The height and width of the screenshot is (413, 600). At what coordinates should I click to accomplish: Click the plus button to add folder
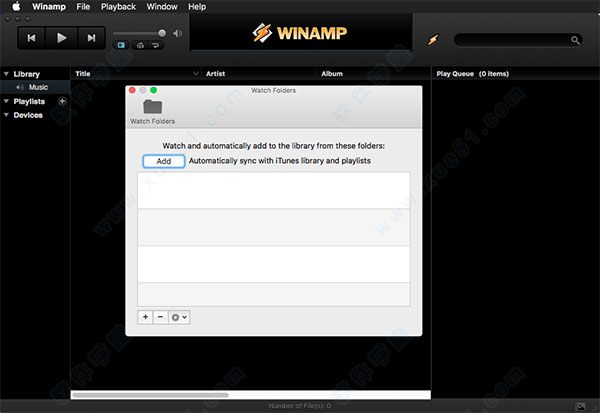click(145, 317)
